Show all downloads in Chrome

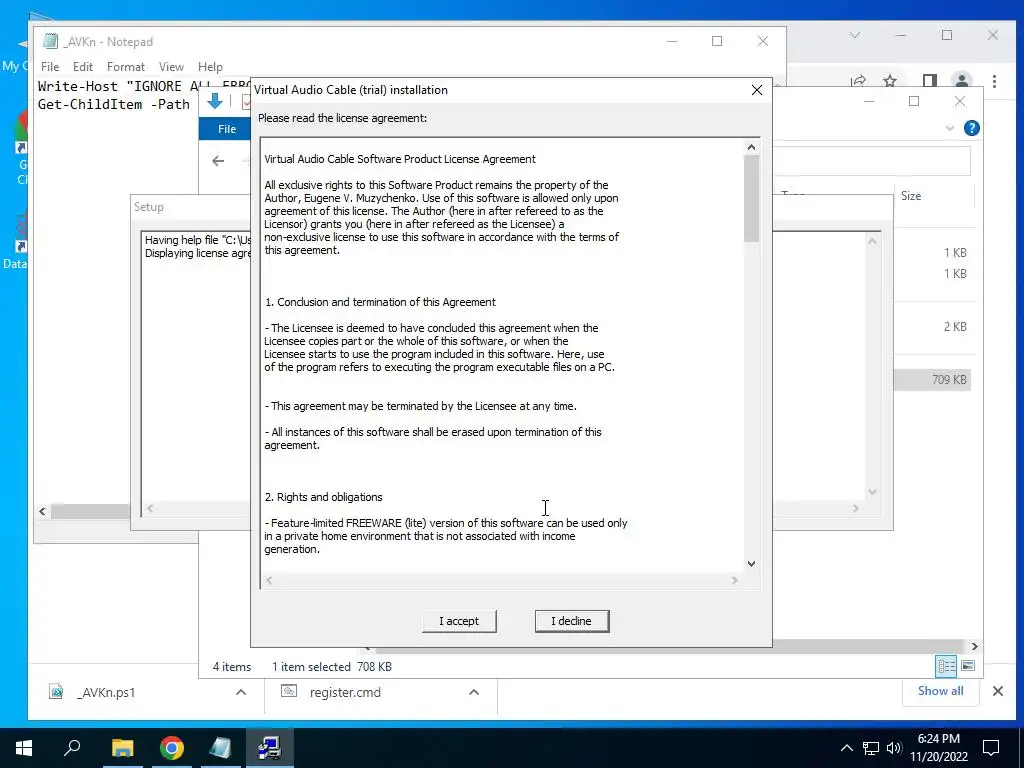tap(940, 691)
